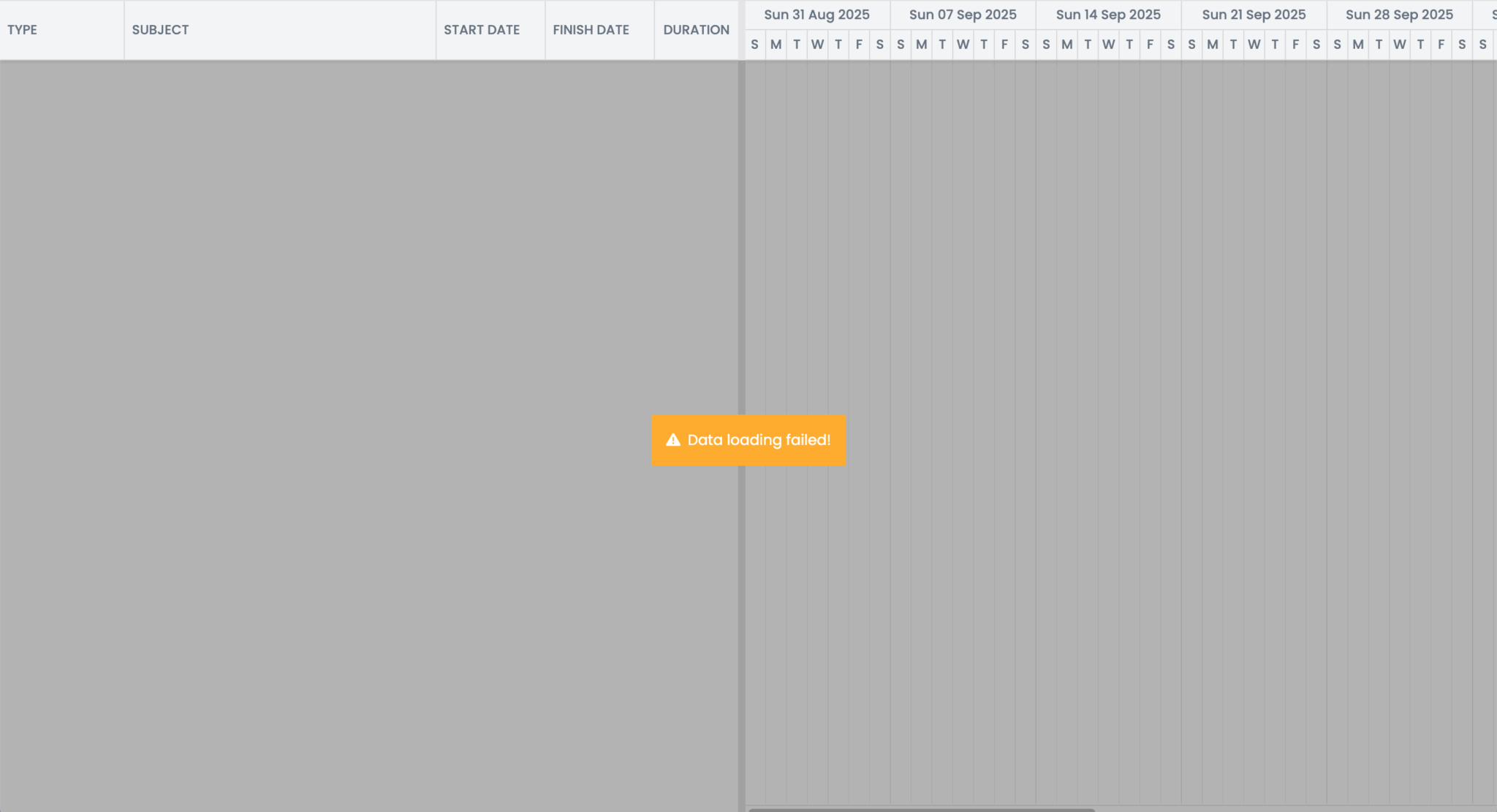Select the Sun 14 Sep 2025 week header
The image size is (1497, 812).
(1108, 15)
